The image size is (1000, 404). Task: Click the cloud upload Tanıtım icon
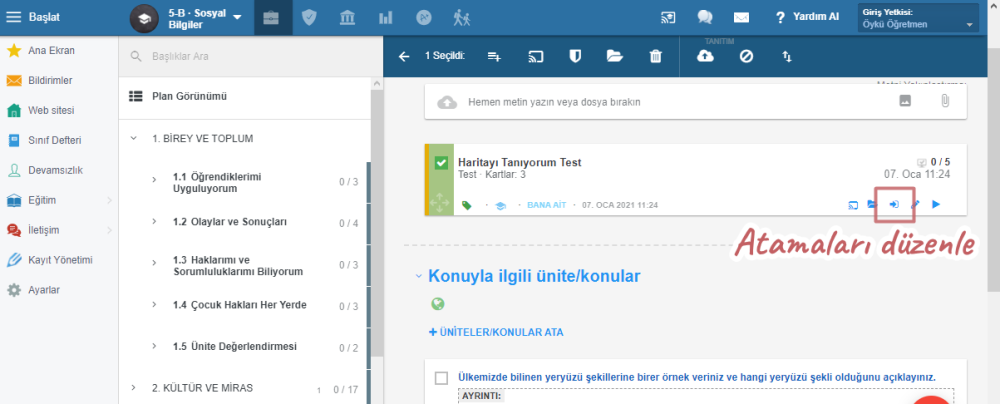coord(705,57)
